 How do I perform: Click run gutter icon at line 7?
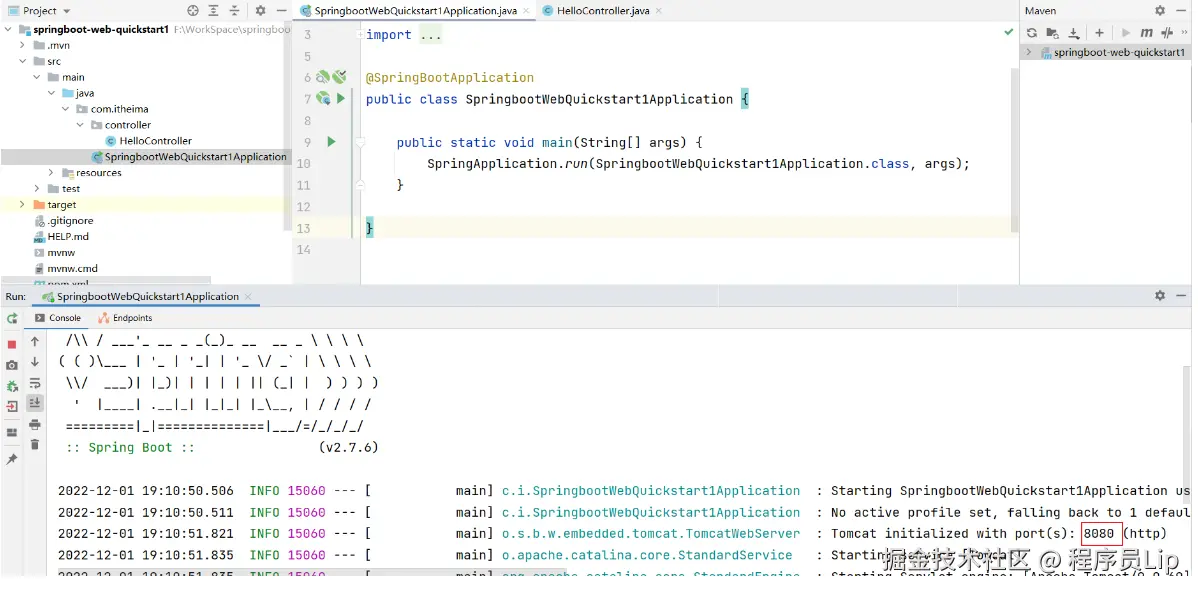tap(341, 98)
